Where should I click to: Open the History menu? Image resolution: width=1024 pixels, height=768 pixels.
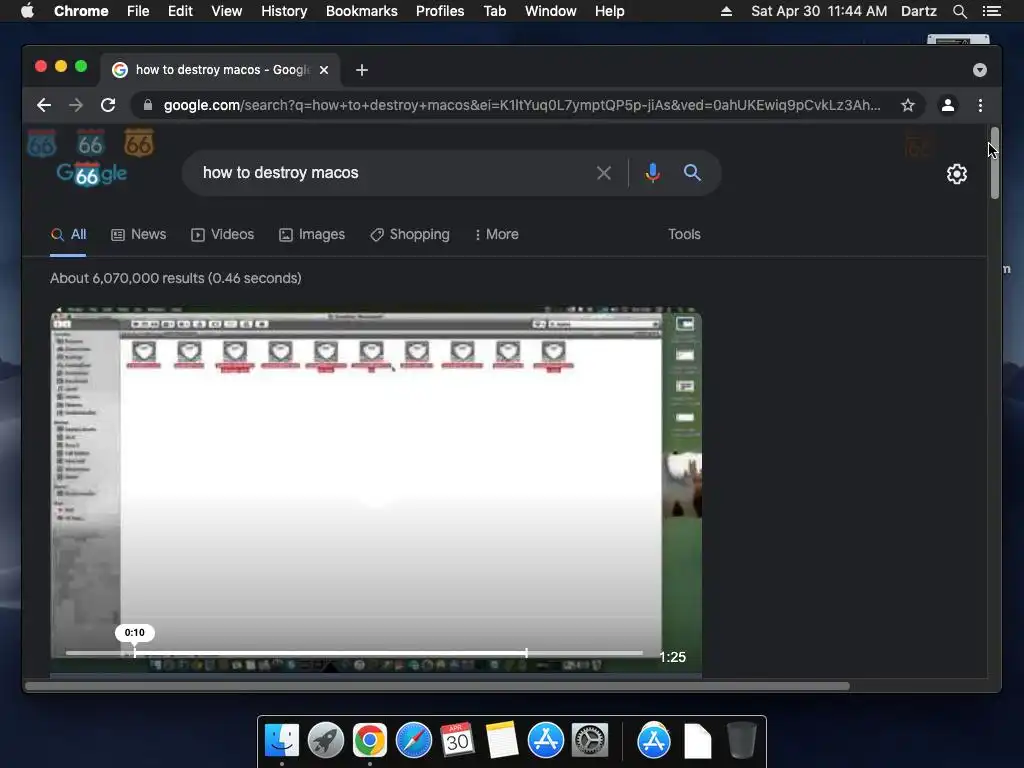[x=284, y=11]
